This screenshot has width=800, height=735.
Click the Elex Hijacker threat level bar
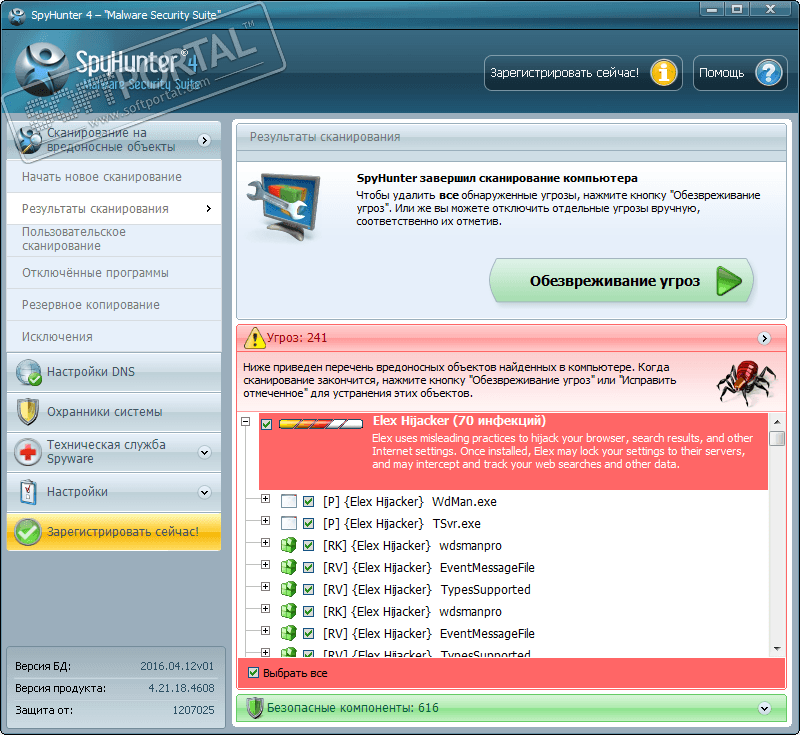[x=321, y=424]
